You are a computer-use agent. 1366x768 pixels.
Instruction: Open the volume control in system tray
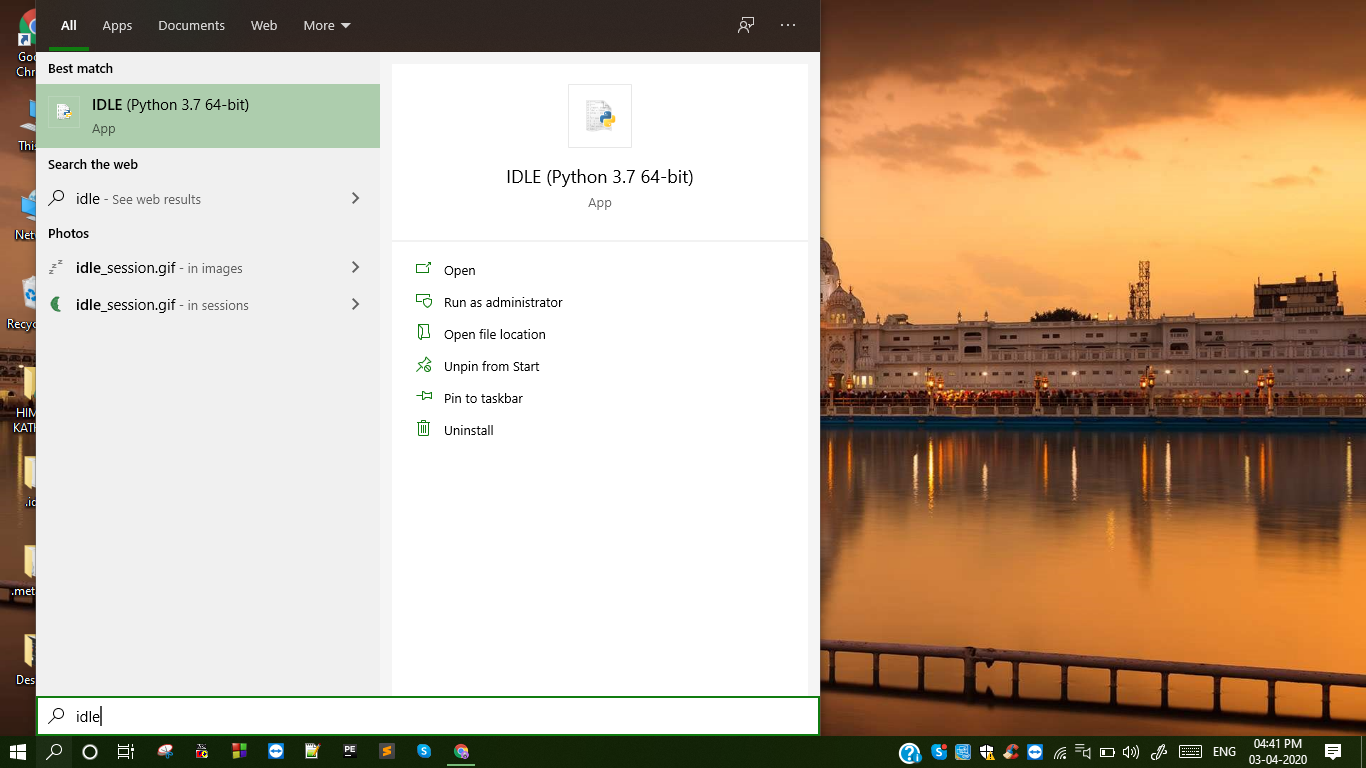[x=1131, y=752]
